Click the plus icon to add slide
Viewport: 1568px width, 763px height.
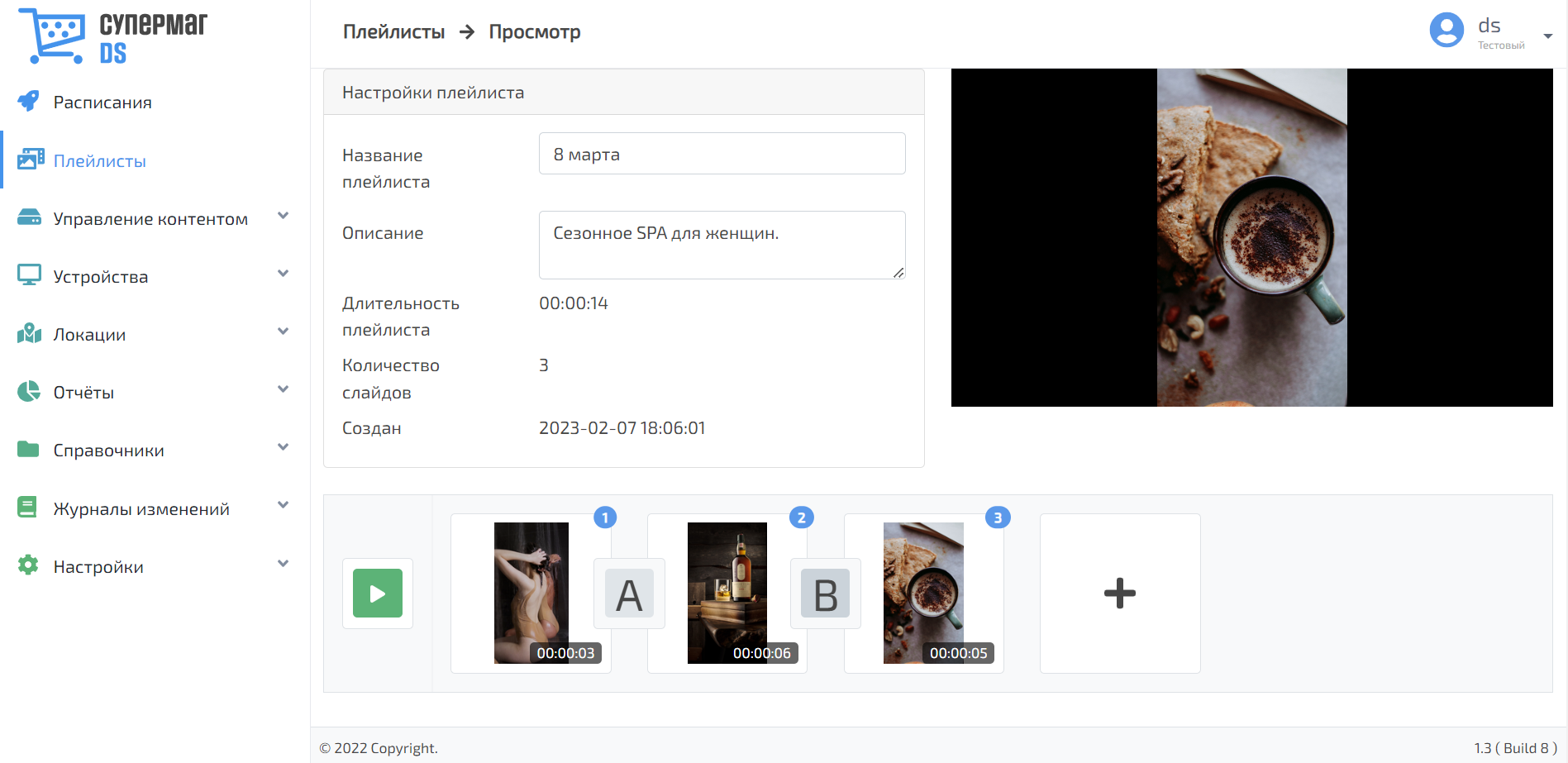pyautogui.click(x=1119, y=593)
